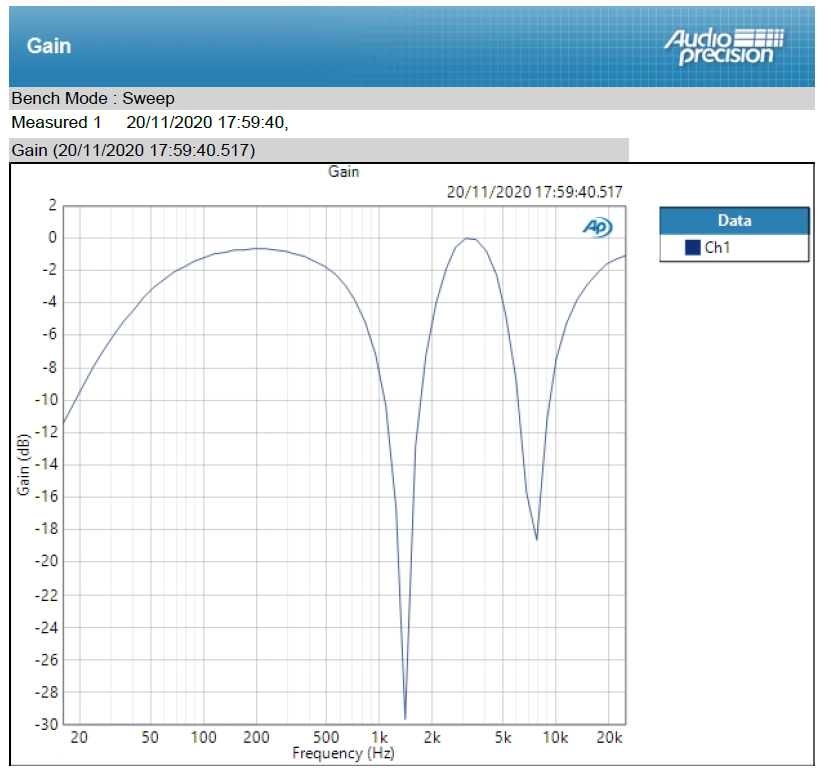Click the '100' tick on frequency axis
The image size is (831, 777).
coord(204,737)
